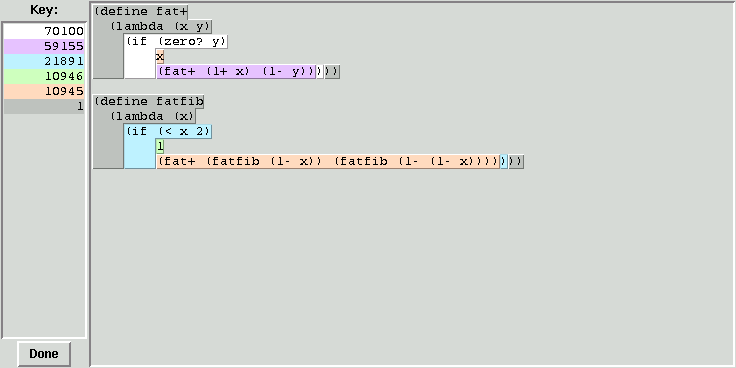The image size is (736, 368).
Task: Select the blue 21891 key entry
Action: pos(44,61)
